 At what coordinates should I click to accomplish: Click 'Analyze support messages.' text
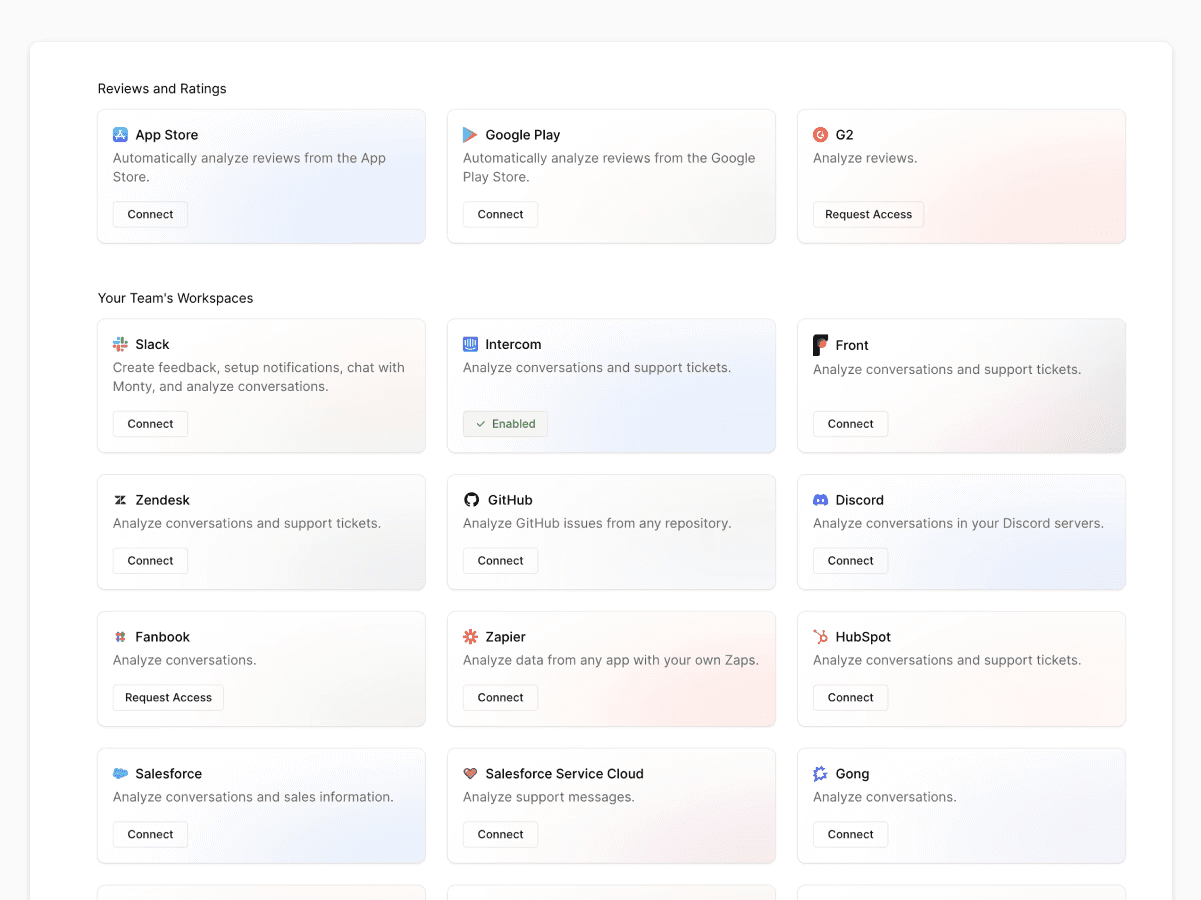(549, 797)
